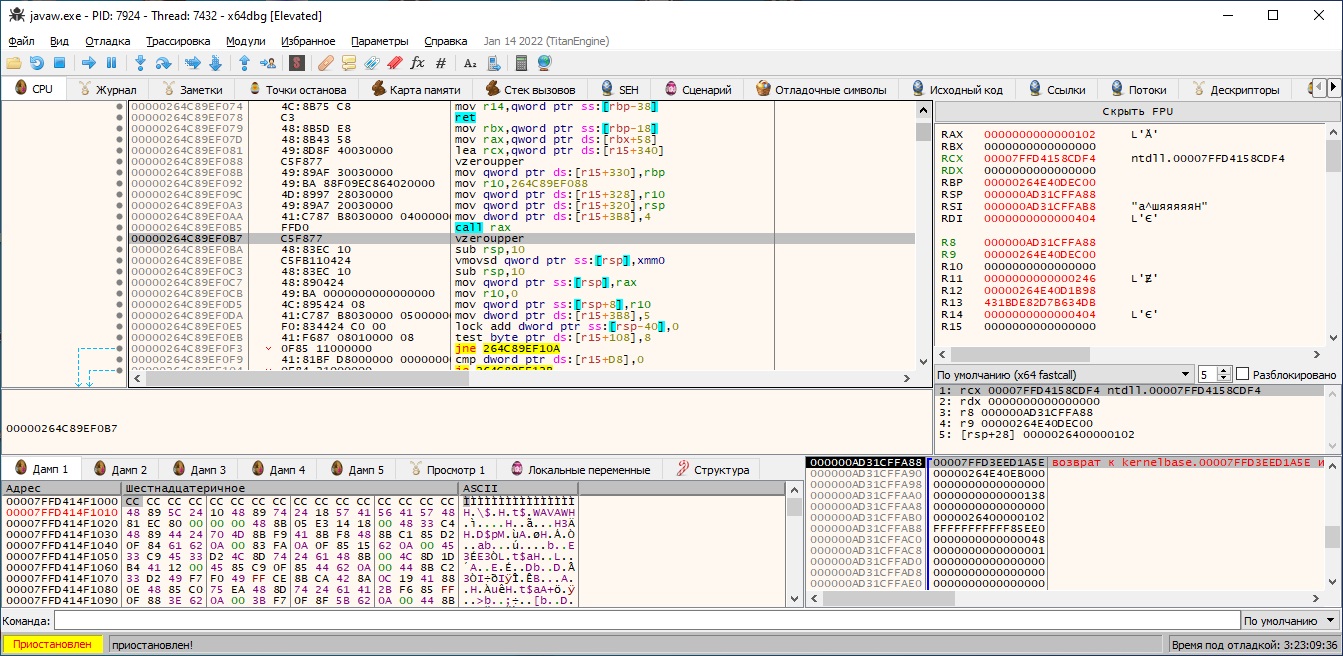Switch to the Ссылки tab
This screenshot has width=1343, height=656.
(1055, 89)
